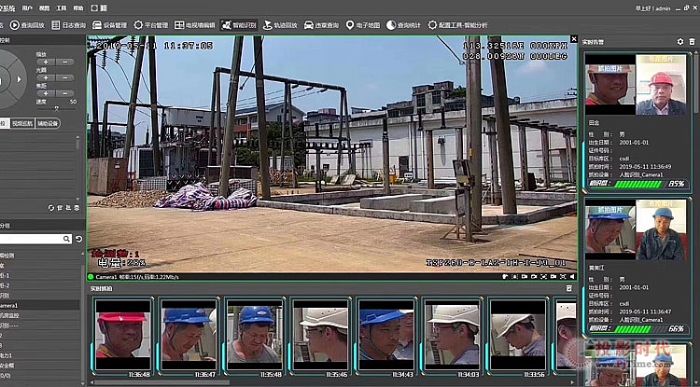Toggle fullscreen for the Camera1 video
Screen dimensions: 700x387
click(x=563, y=277)
